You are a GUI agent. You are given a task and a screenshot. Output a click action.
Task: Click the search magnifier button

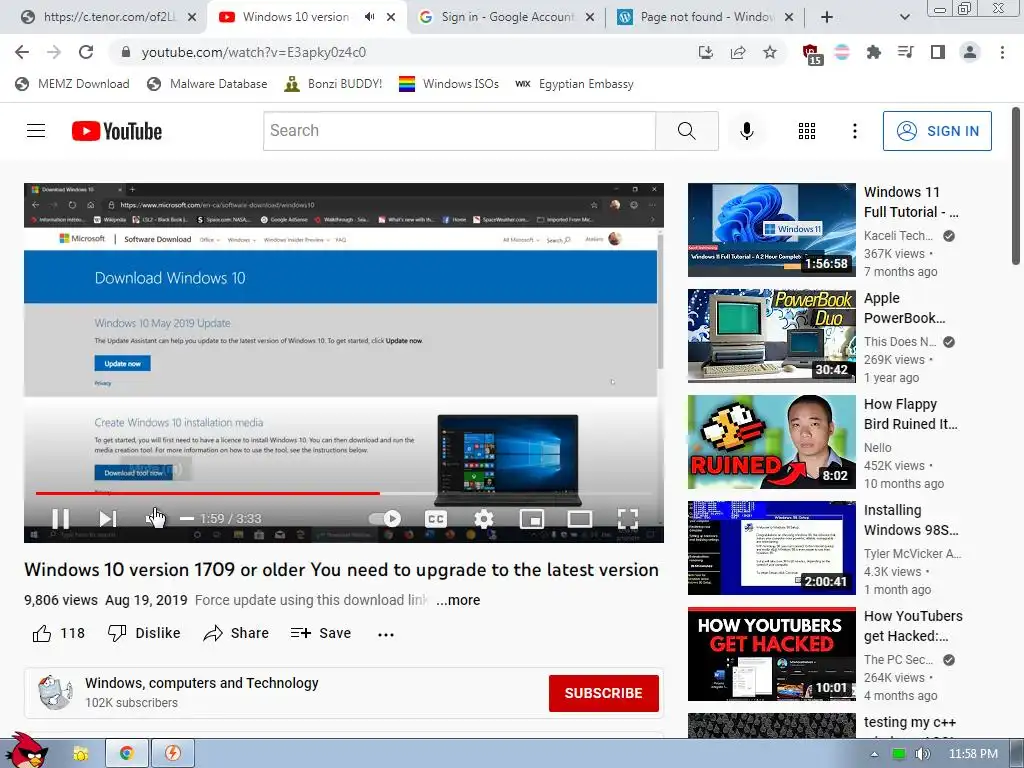pyautogui.click(x=686, y=131)
